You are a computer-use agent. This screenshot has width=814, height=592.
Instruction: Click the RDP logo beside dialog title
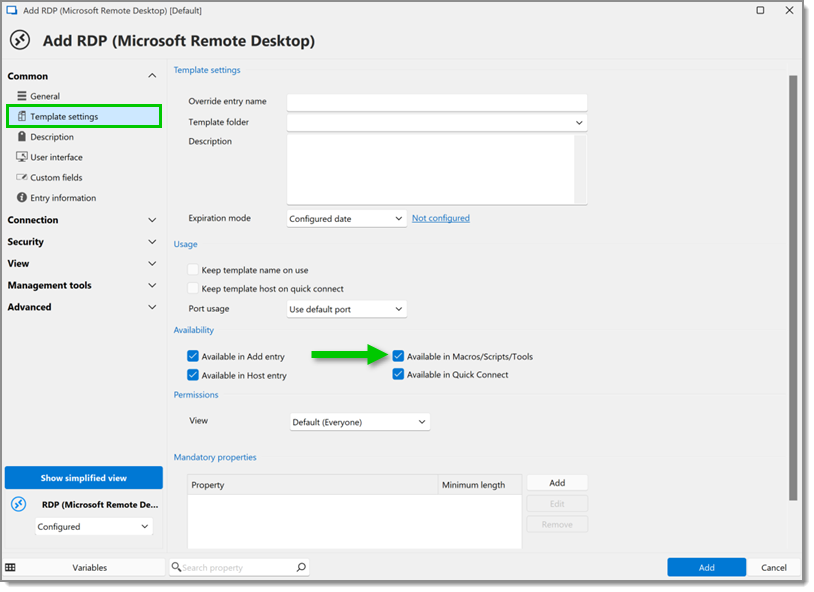click(x=20, y=40)
